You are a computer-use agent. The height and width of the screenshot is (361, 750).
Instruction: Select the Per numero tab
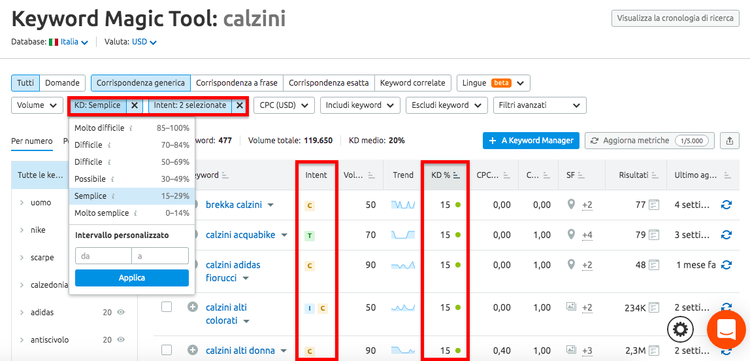pyautogui.click(x=32, y=141)
